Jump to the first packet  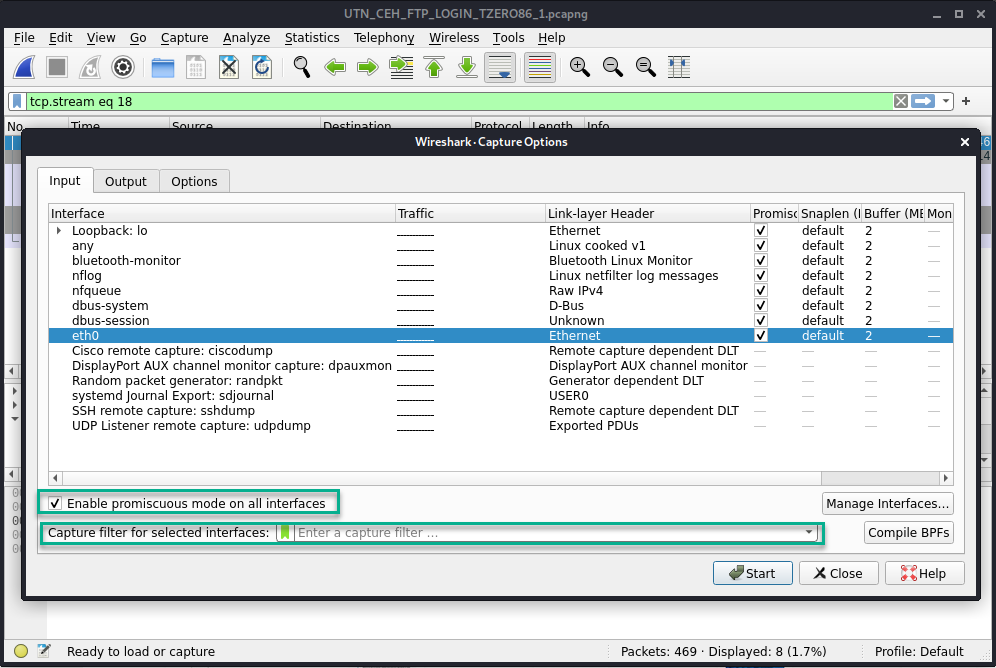pos(434,67)
